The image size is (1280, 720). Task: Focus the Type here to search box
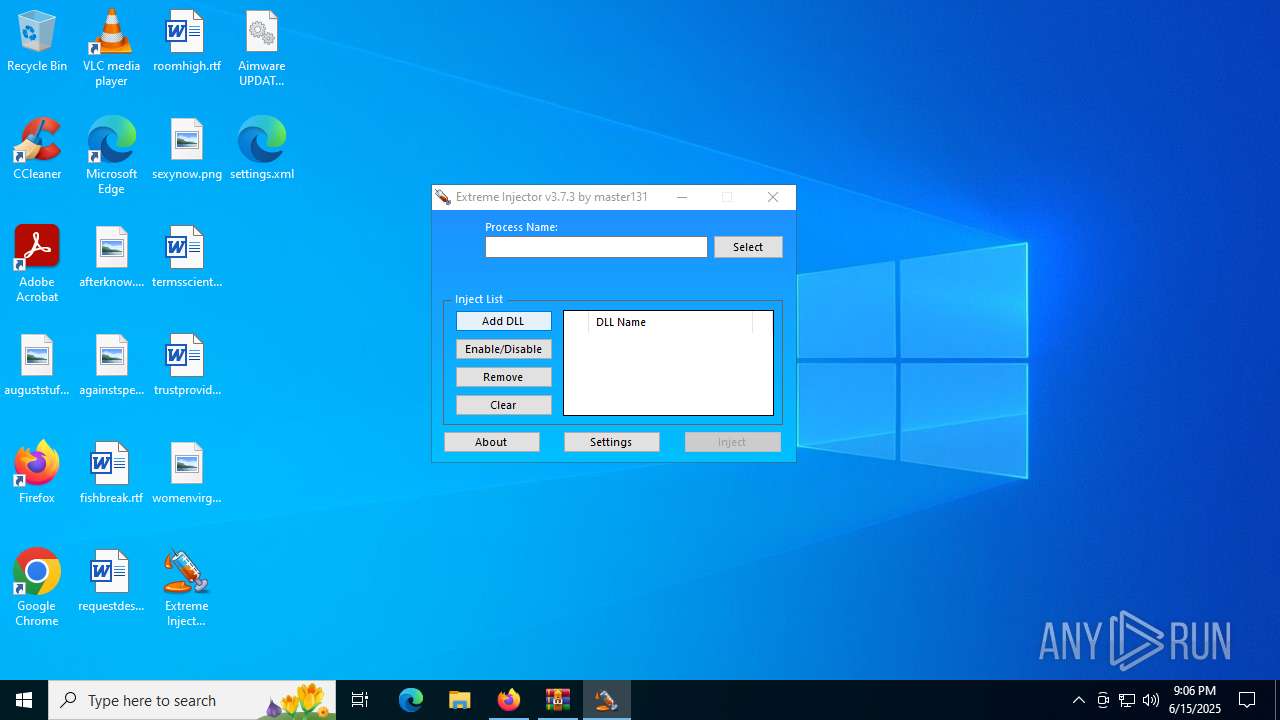pos(192,700)
